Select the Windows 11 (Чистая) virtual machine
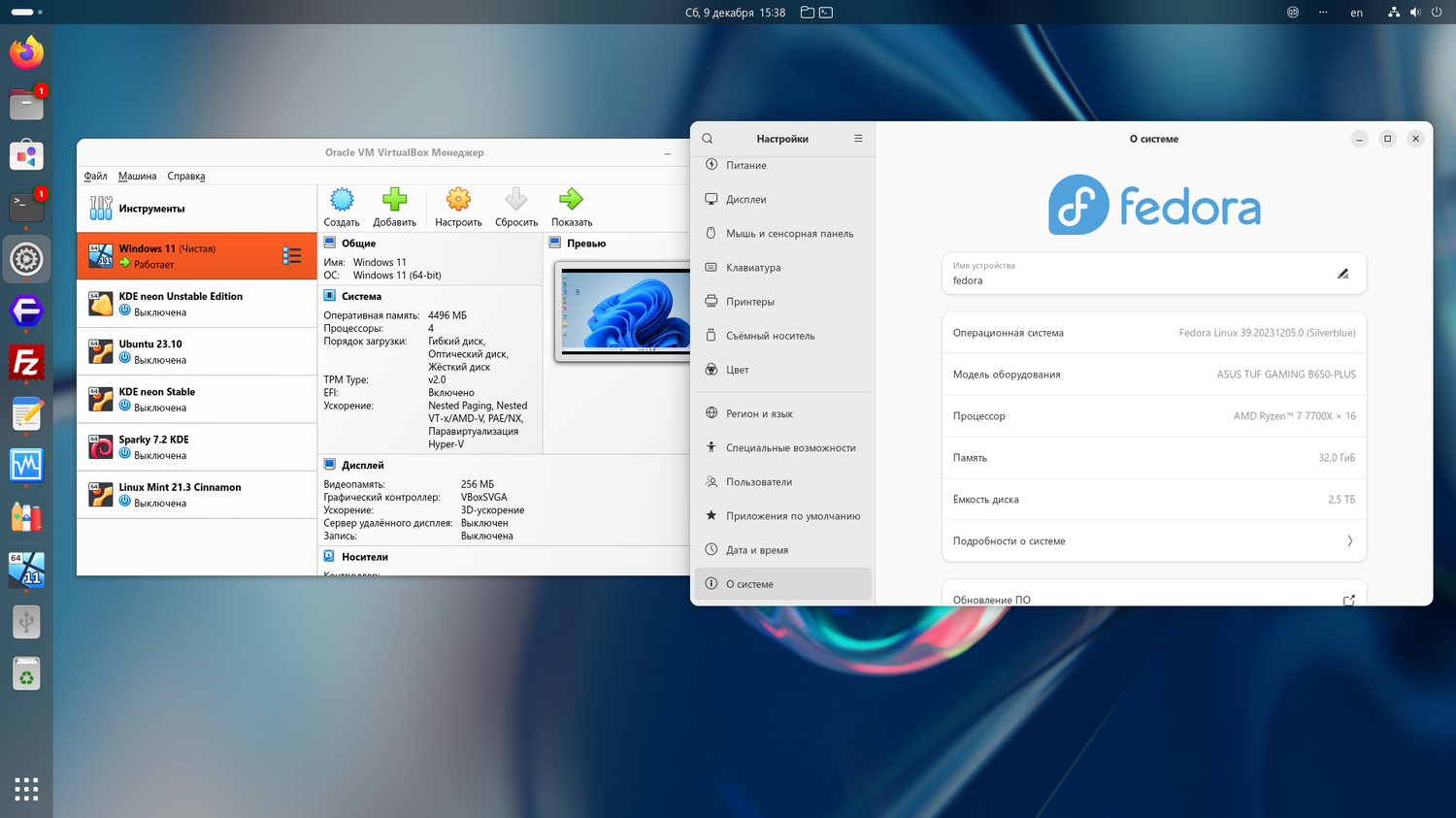The image size is (1456, 818). [197, 256]
